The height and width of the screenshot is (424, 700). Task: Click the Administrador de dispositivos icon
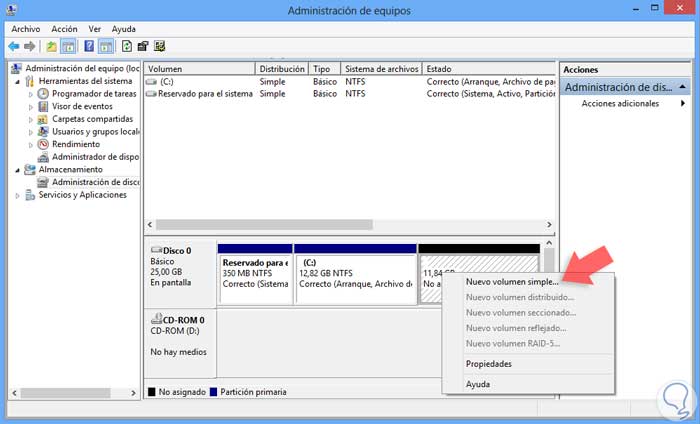pyautogui.click(x=43, y=157)
